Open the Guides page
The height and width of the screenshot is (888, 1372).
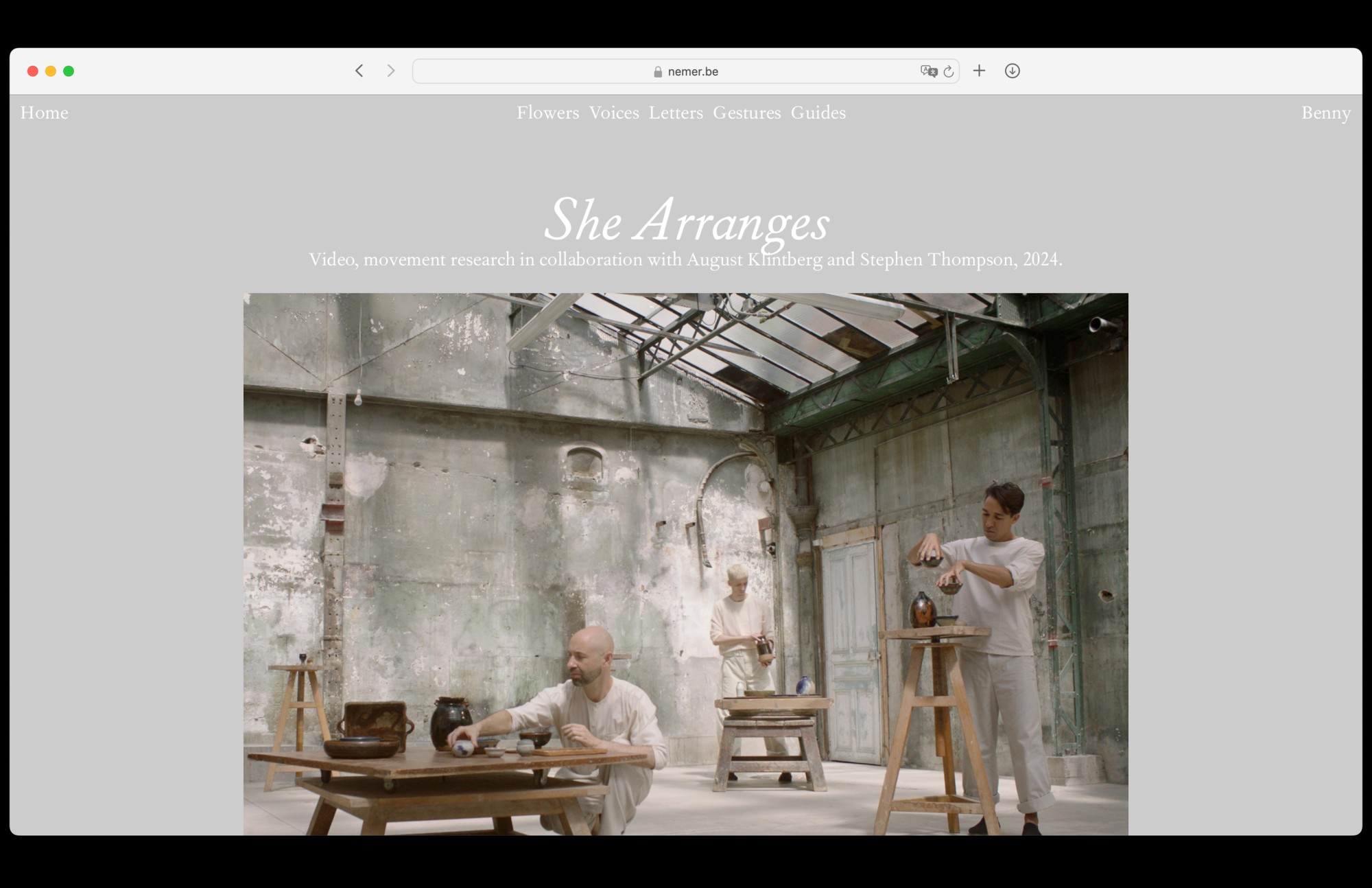pos(818,113)
